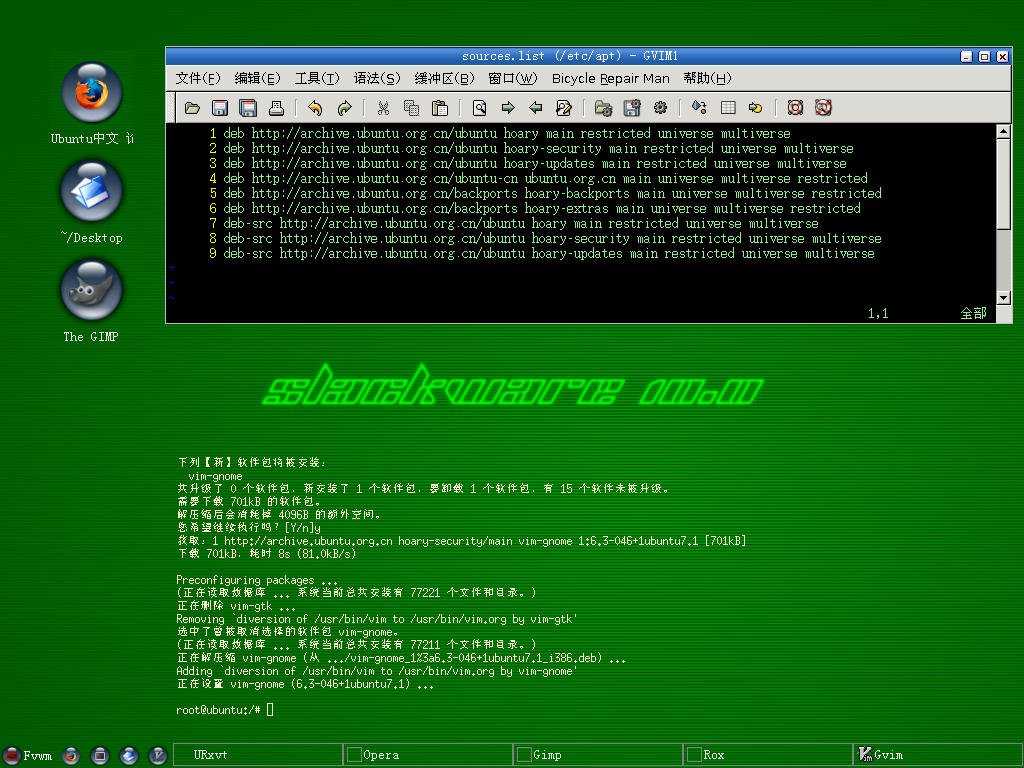Open find and replace with the magnifier icon

pos(479,108)
